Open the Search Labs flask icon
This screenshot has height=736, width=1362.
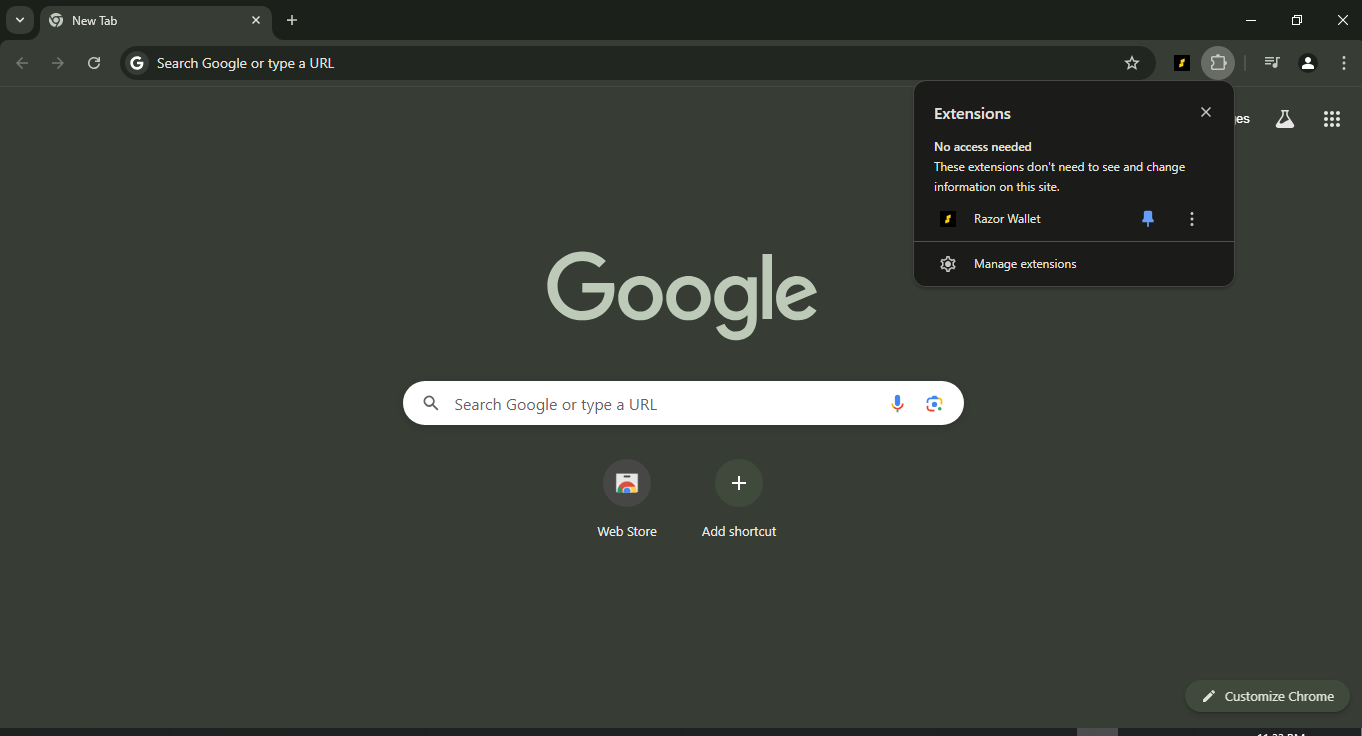pyautogui.click(x=1285, y=119)
